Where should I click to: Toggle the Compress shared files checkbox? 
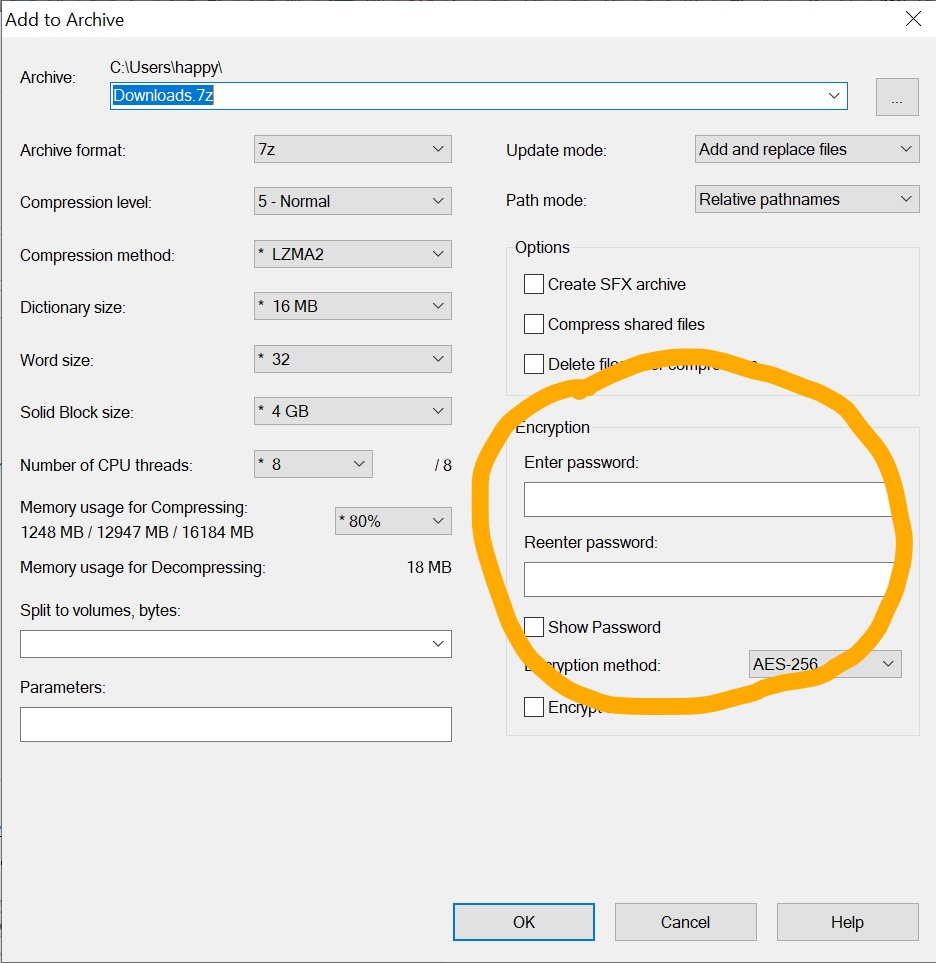(534, 324)
